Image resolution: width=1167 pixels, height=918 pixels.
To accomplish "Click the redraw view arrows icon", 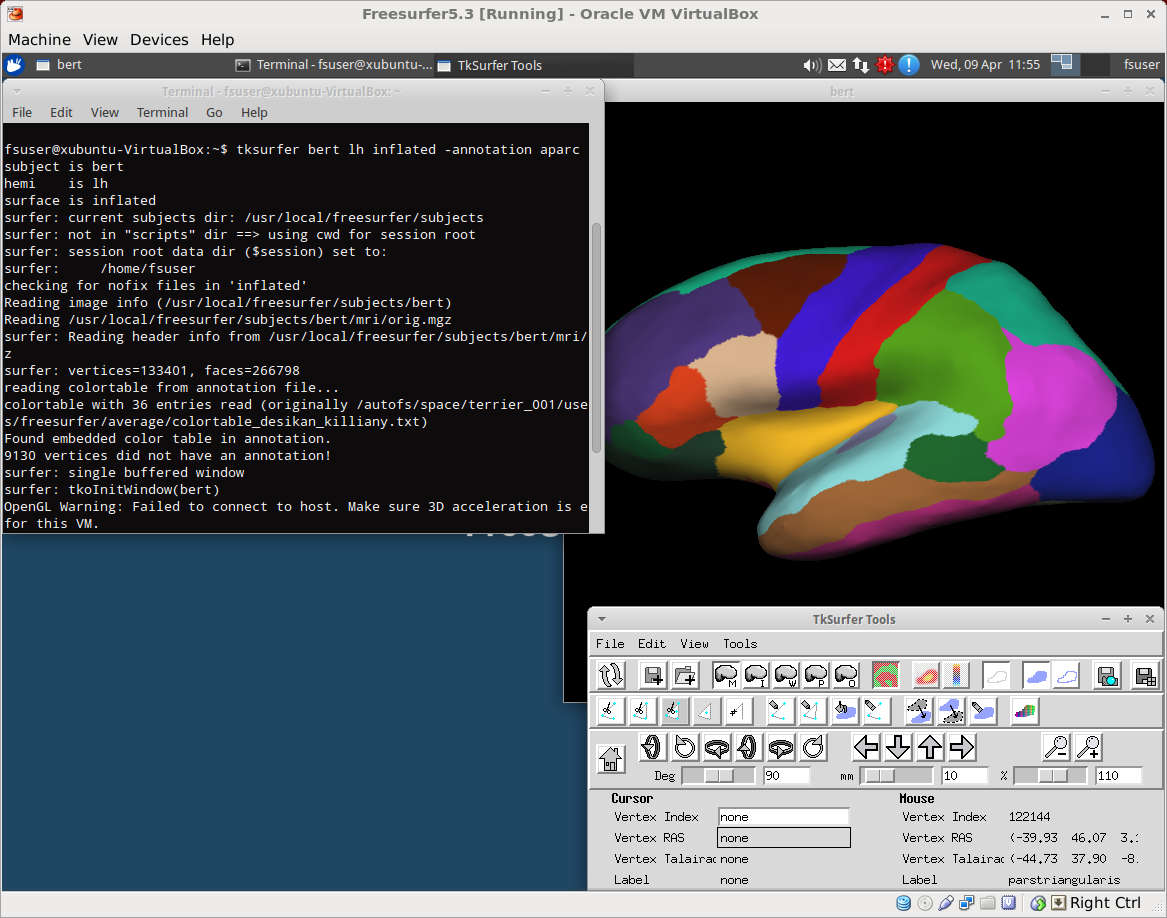I will click(x=611, y=676).
